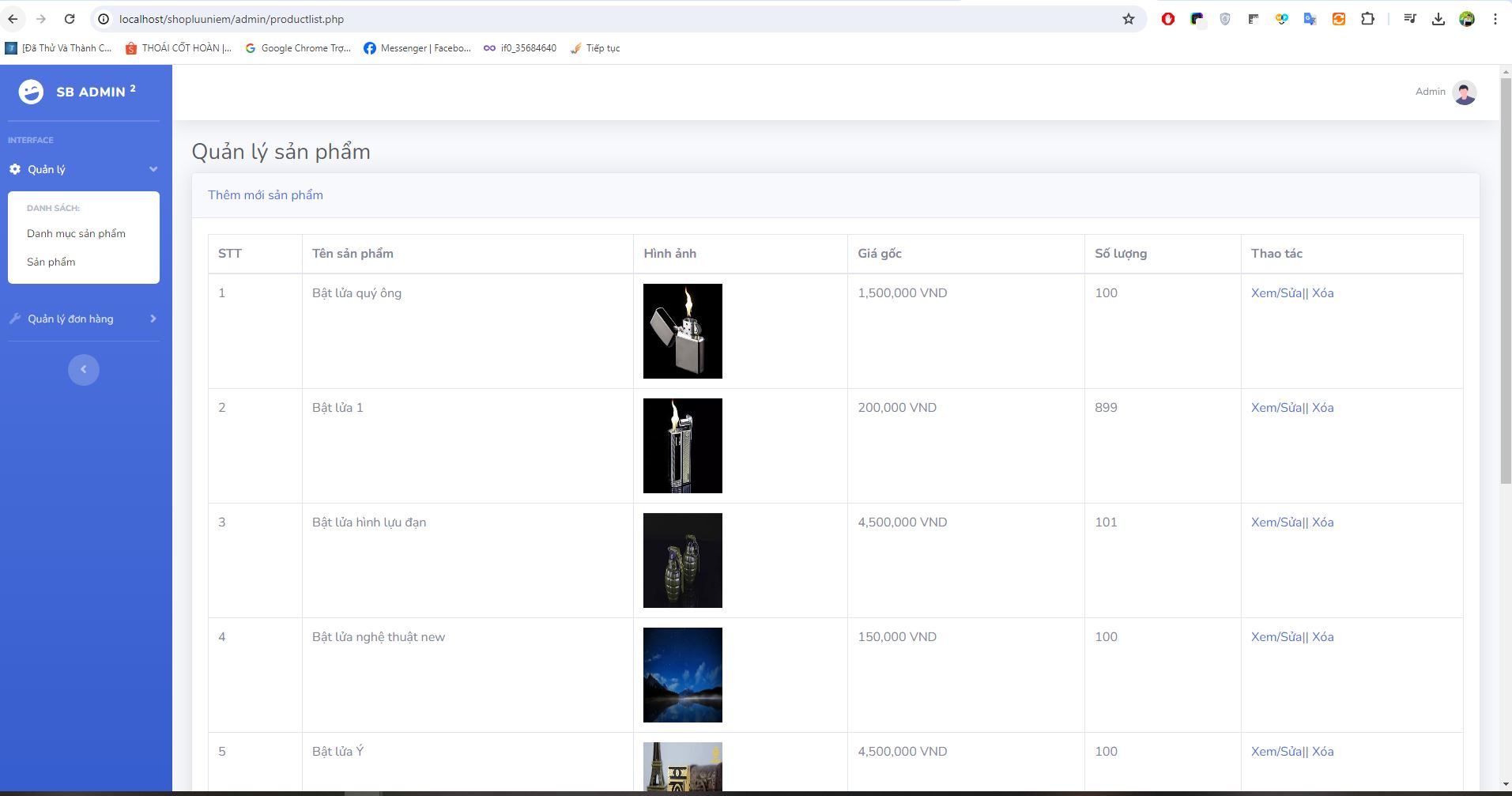
Task: Open Chrome downloads icon
Action: coord(1438,19)
